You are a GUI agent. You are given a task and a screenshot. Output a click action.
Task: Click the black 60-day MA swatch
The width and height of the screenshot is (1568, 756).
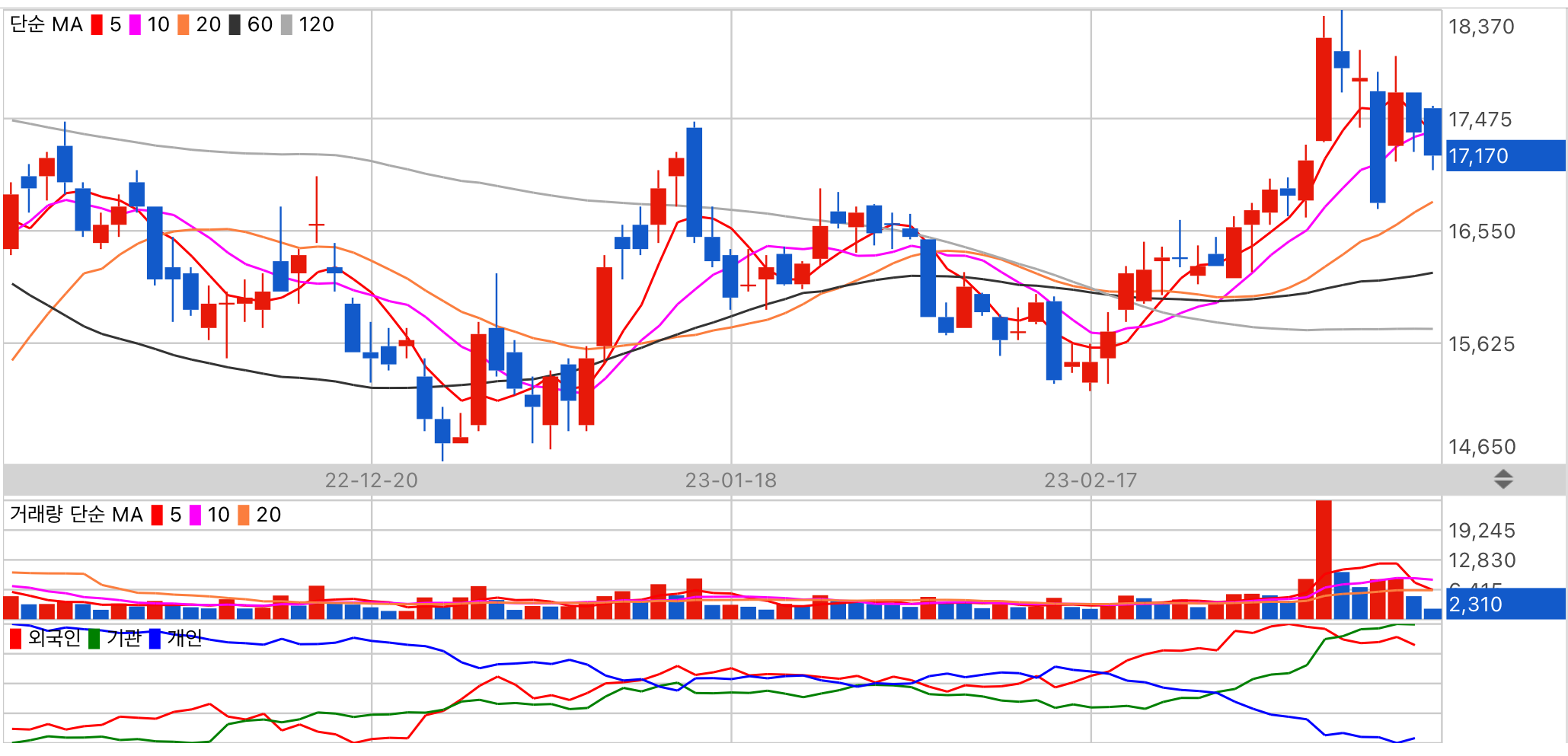(x=235, y=25)
